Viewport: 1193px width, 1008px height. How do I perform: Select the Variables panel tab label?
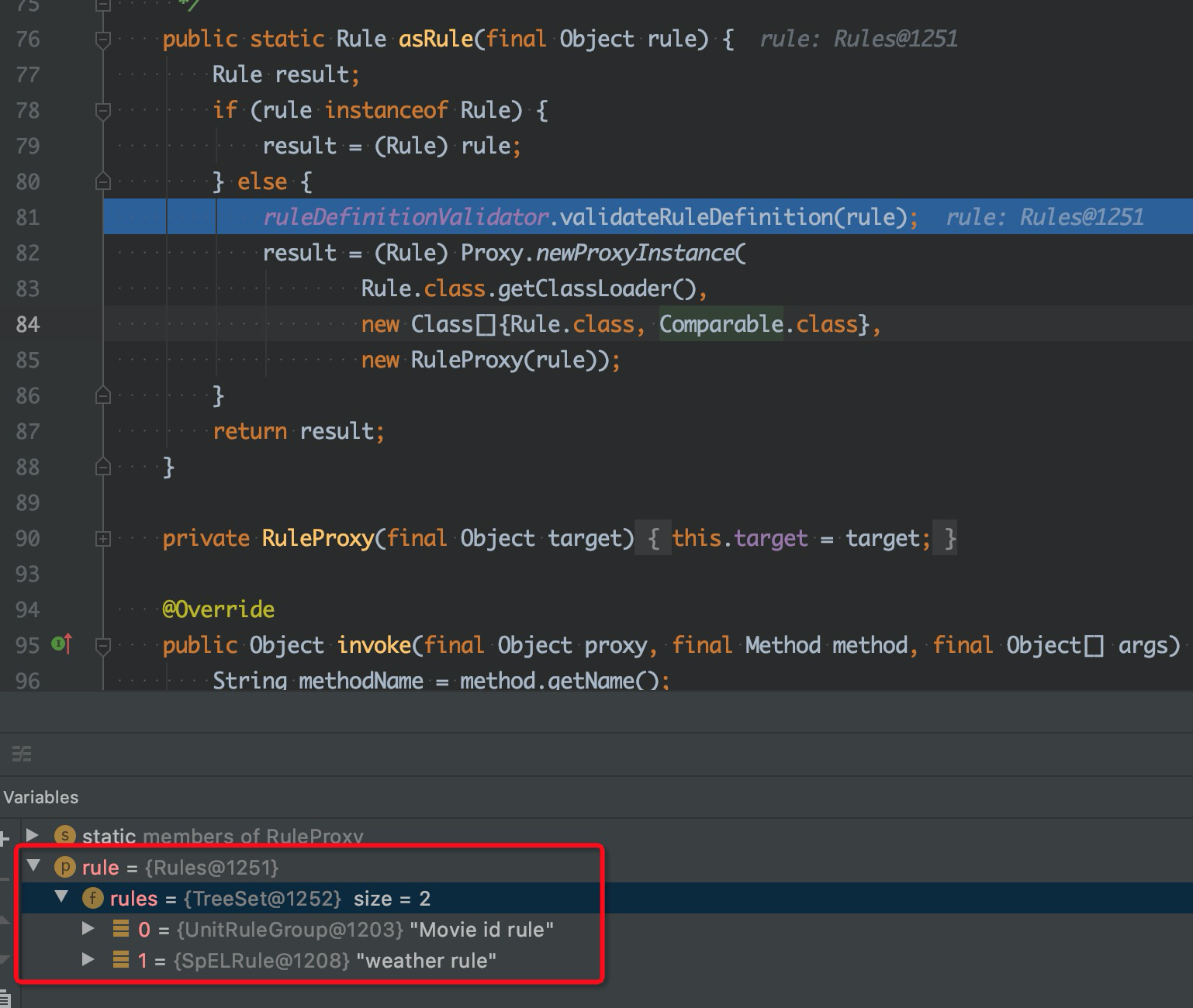[41, 797]
